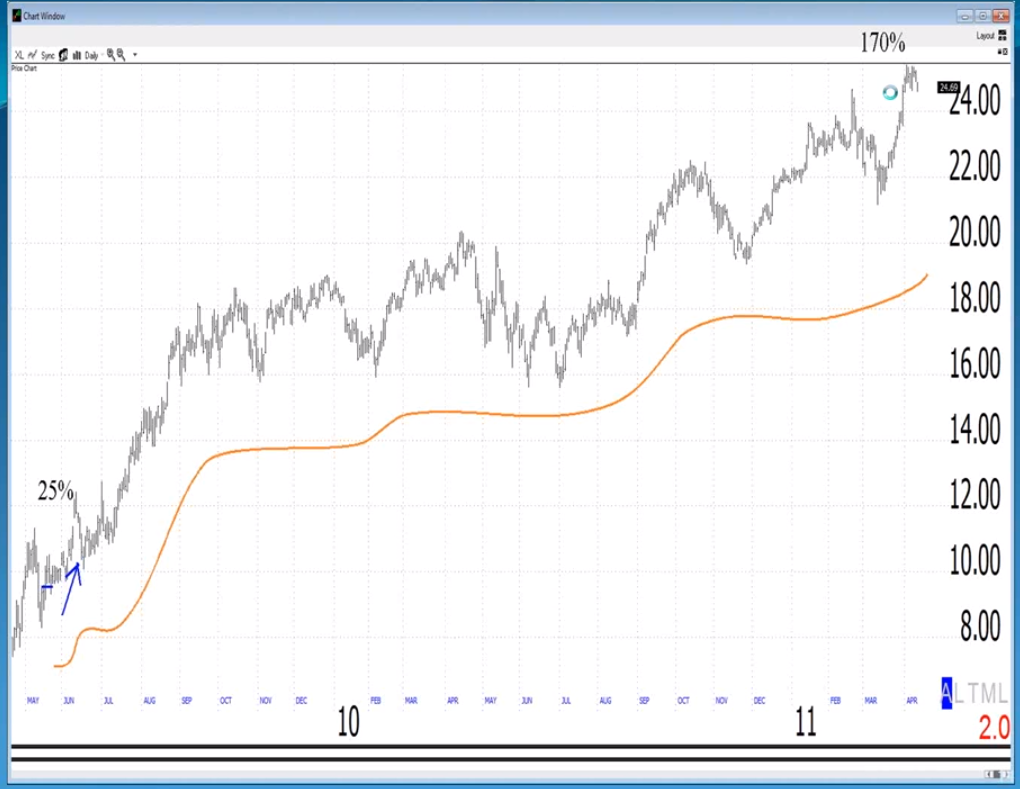1020x789 pixels.
Task: Click the 14.00 price axis label
Action: [974, 429]
